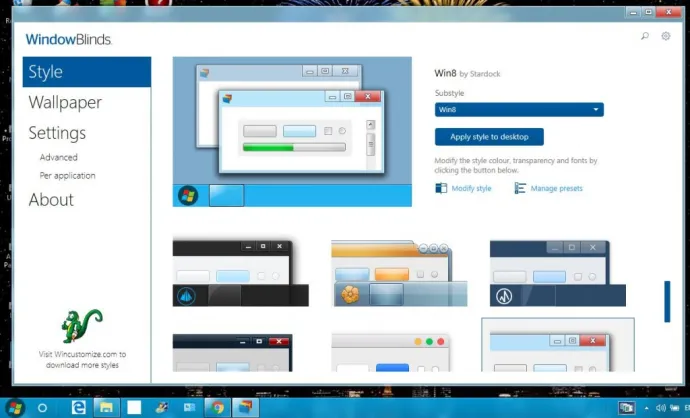Click the Modify style icon
Image resolution: width=690 pixels, height=418 pixels.
tap(441, 188)
